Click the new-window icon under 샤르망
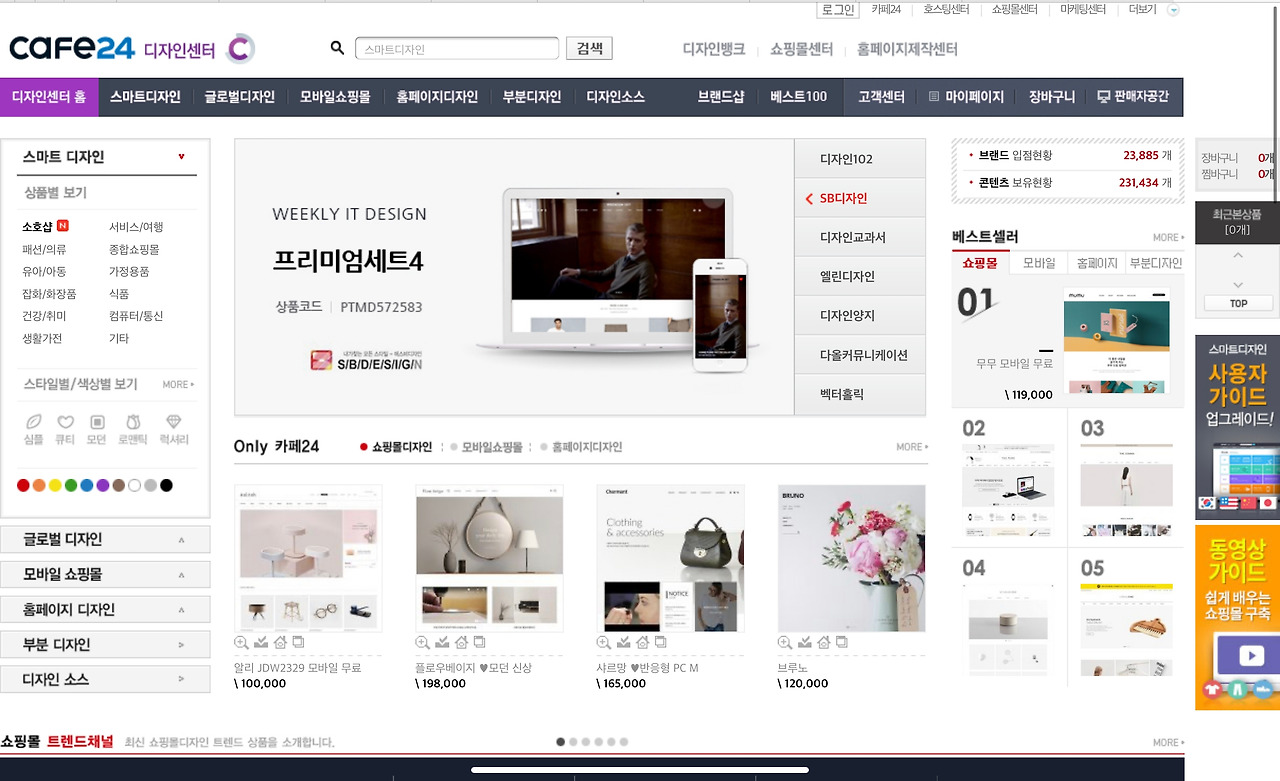 [661, 642]
